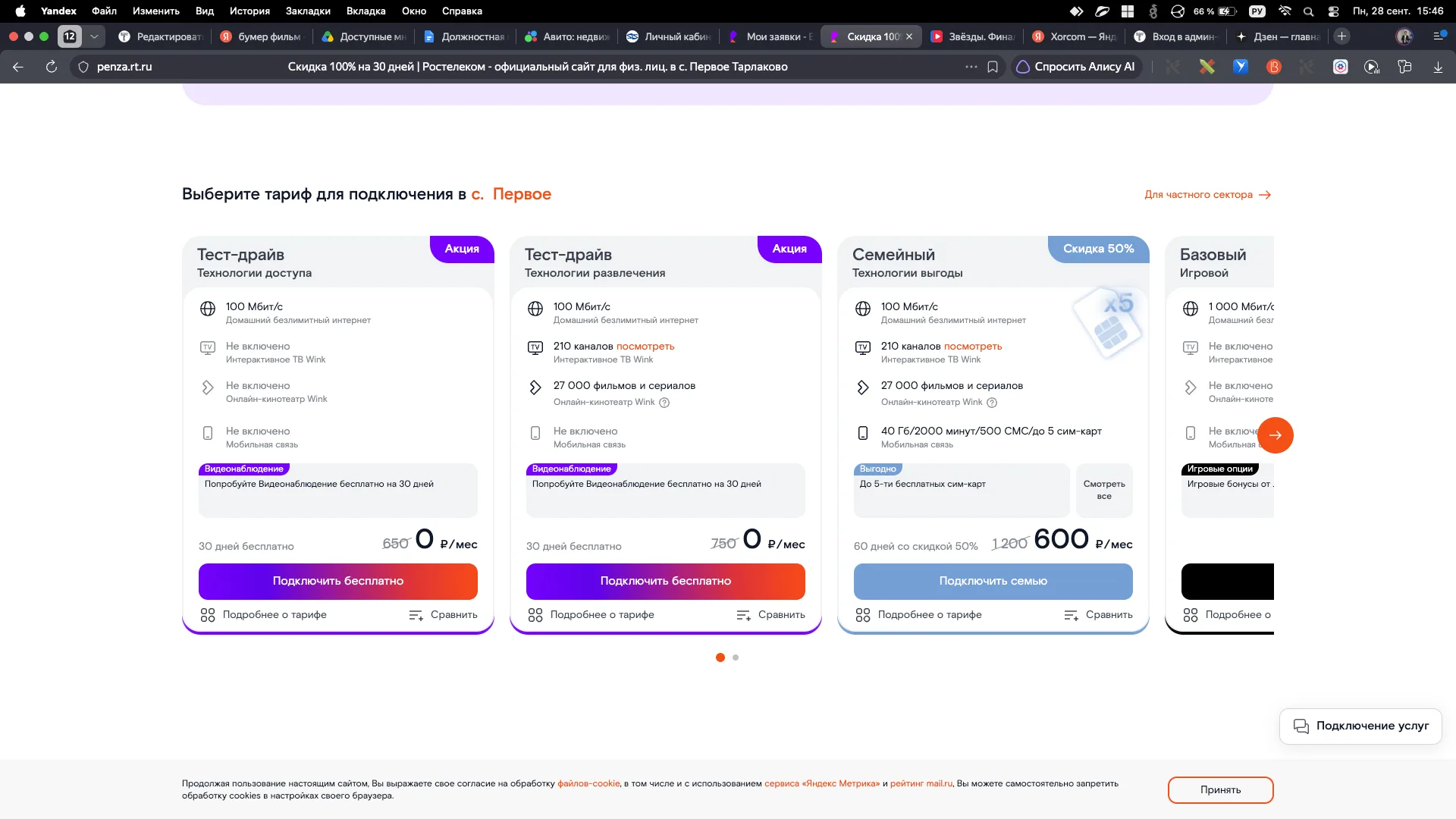Switch to the Авито: недвижимость tab
Image resolution: width=1456 pixels, height=819 pixels.
[566, 36]
